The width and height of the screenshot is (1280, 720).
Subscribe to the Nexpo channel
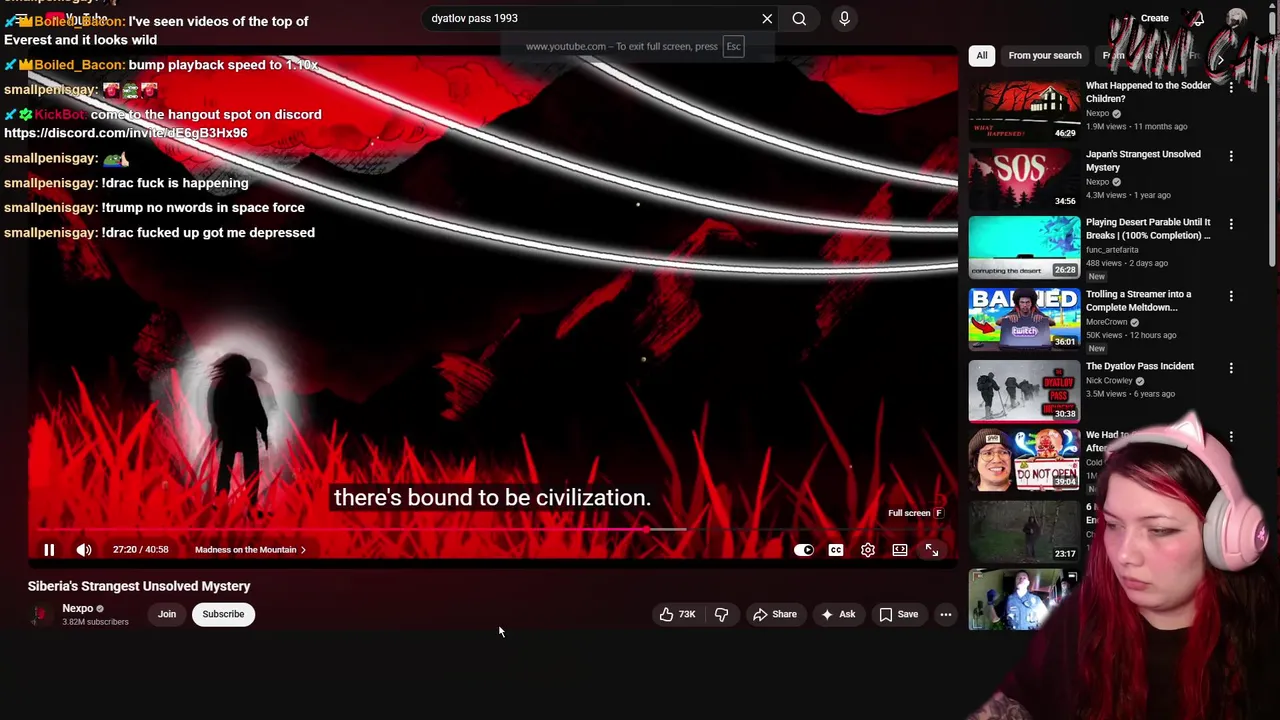pos(223,614)
